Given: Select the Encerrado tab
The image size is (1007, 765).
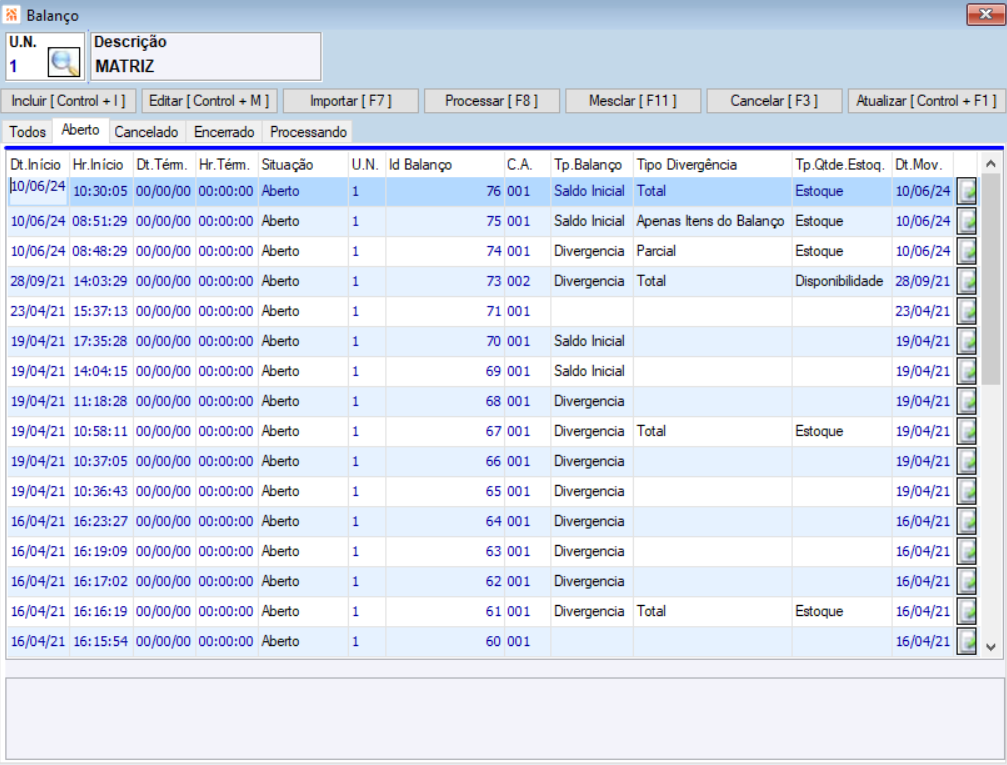Looking at the screenshot, I should [225, 132].
